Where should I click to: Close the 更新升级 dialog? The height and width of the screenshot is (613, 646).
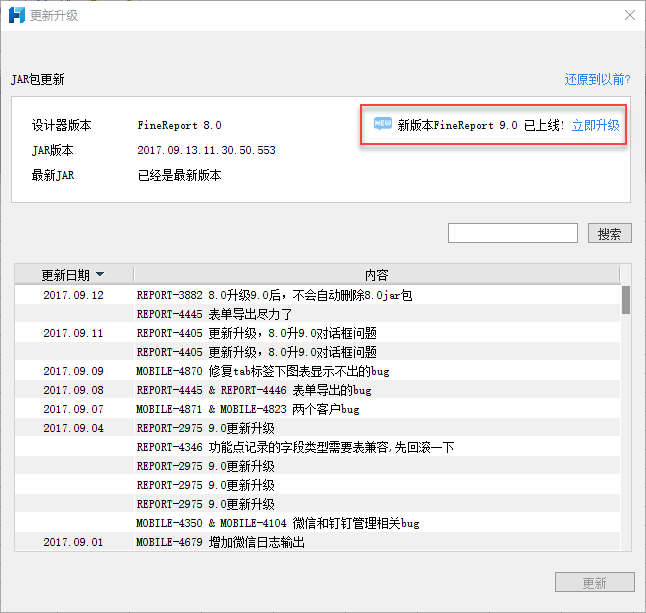click(x=630, y=15)
